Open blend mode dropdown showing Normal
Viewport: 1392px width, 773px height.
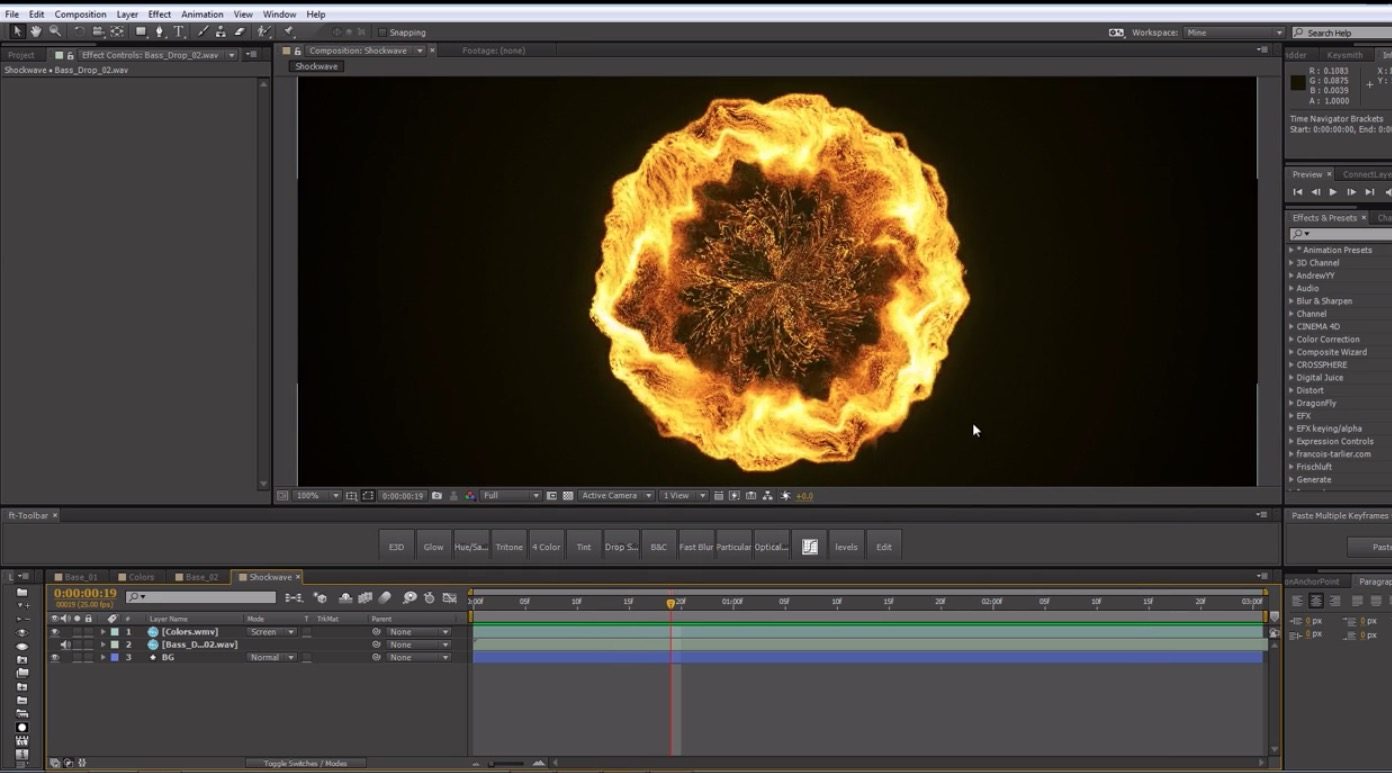[x=272, y=658]
